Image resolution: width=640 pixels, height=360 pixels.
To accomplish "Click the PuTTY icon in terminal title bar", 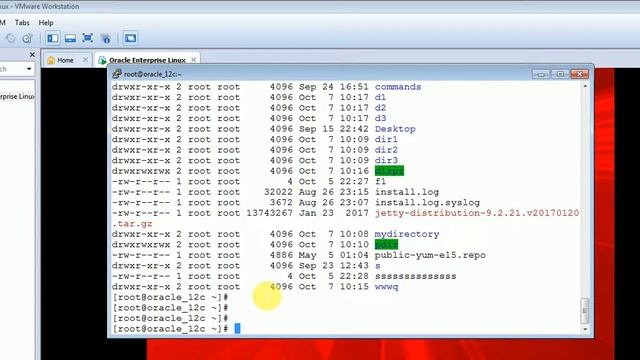I will click(x=117, y=73).
